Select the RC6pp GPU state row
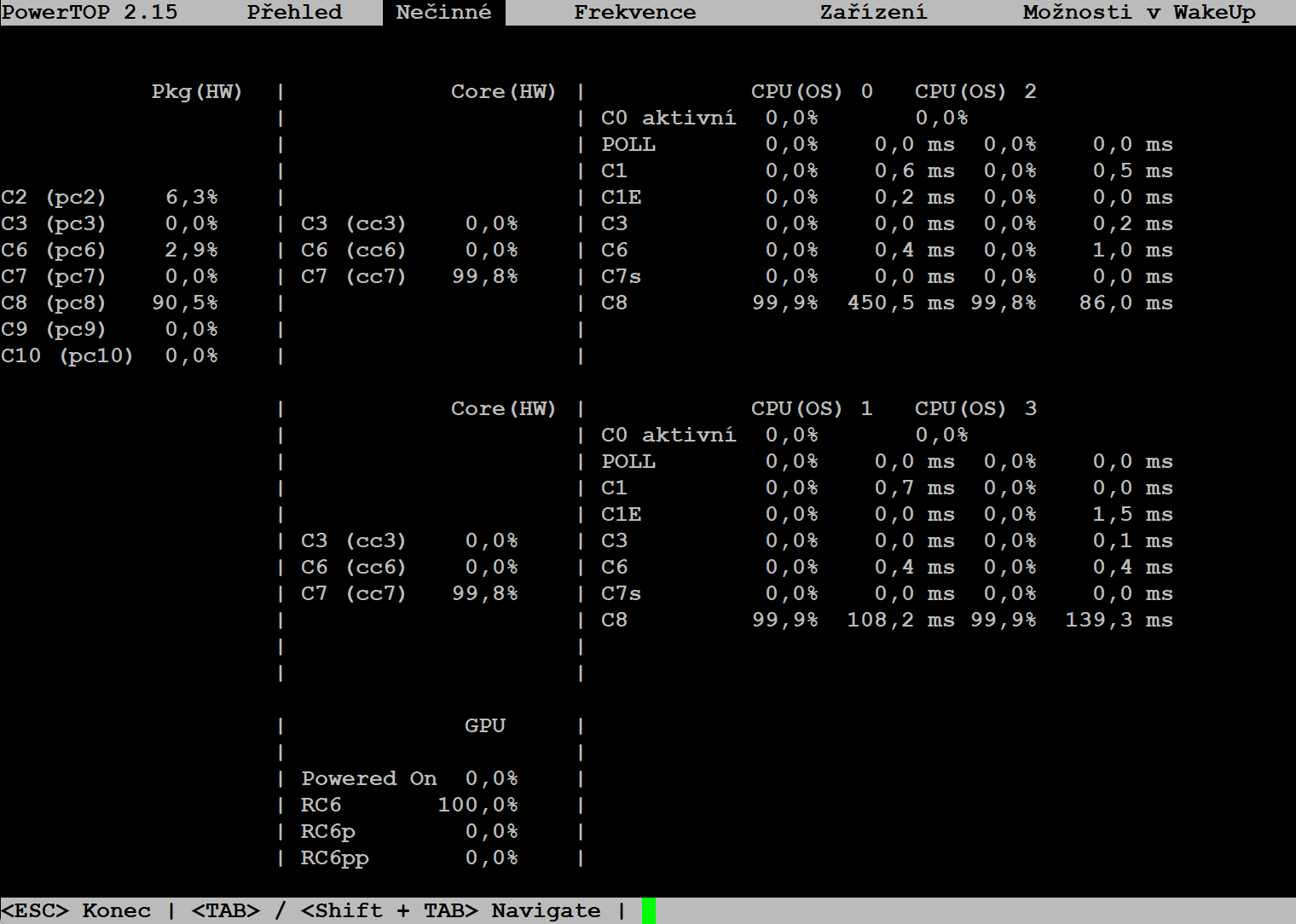This screenshot has width=1296, height=924. point(409,858)
